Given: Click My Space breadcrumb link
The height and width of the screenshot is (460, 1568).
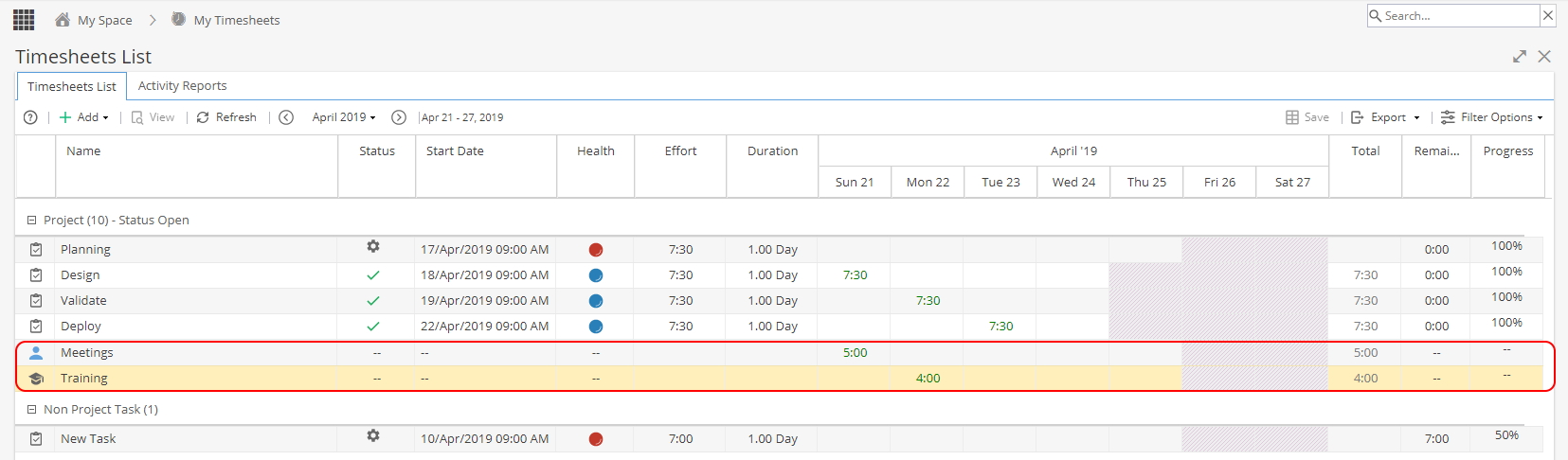Looking at the screenshot, I should point(105,20).
